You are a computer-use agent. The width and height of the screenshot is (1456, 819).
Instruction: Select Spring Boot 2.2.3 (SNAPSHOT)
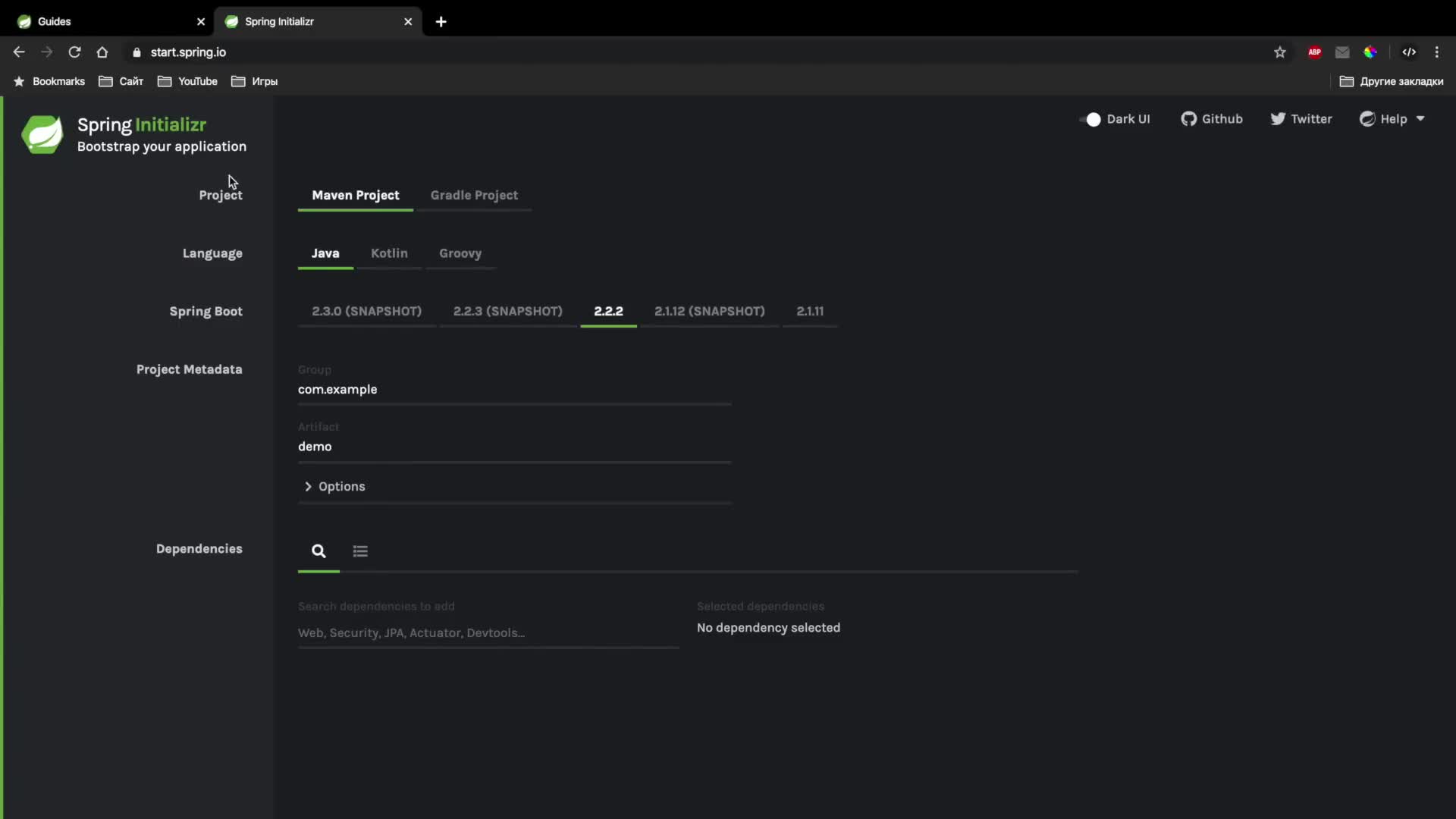508,311
